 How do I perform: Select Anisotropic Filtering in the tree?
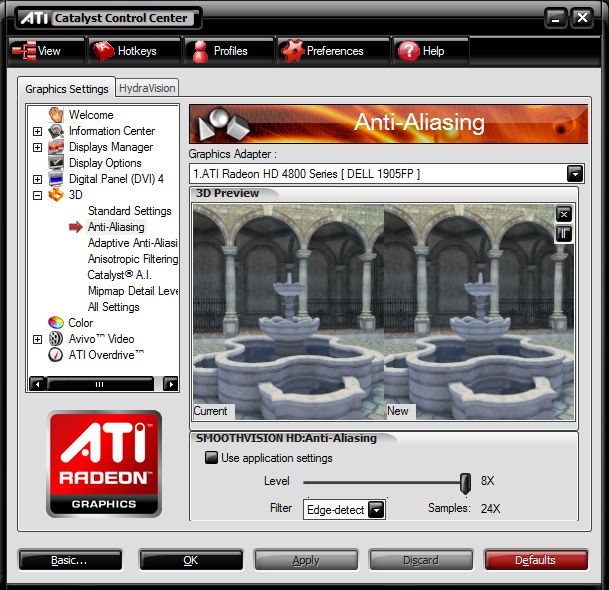coord(133,259)
